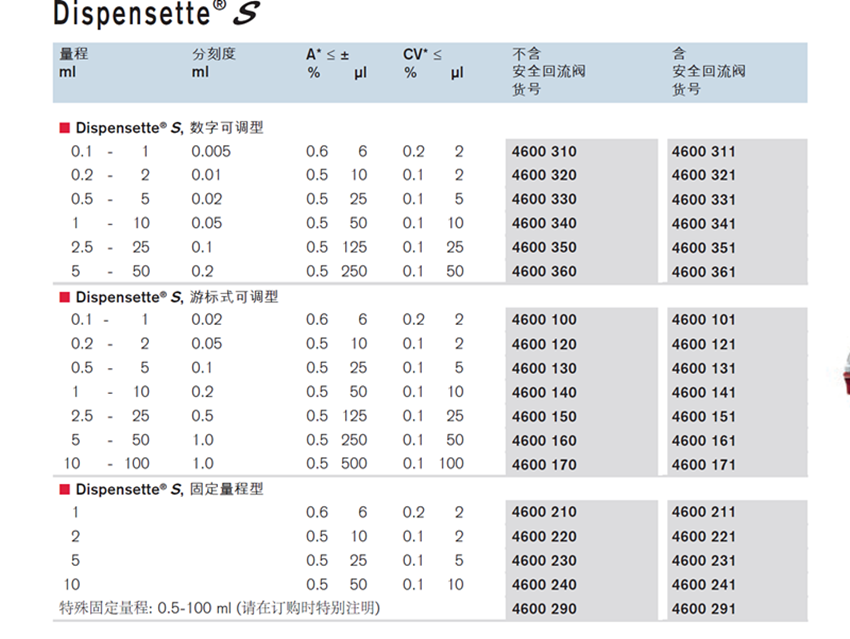The image size is (850, 639).
Task: Select catalog number 4600 310
Action: (x=544, y=152)
